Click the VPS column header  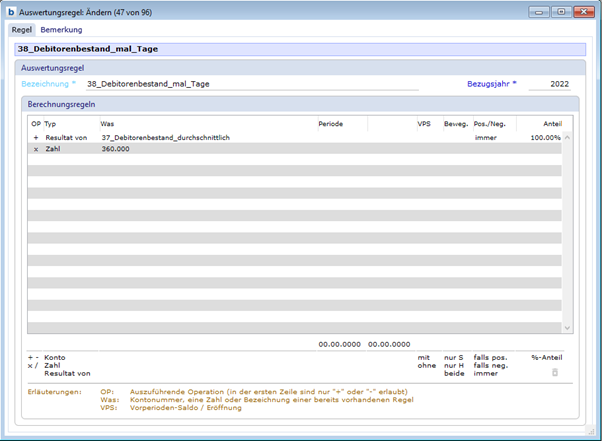tap(424, 123)
